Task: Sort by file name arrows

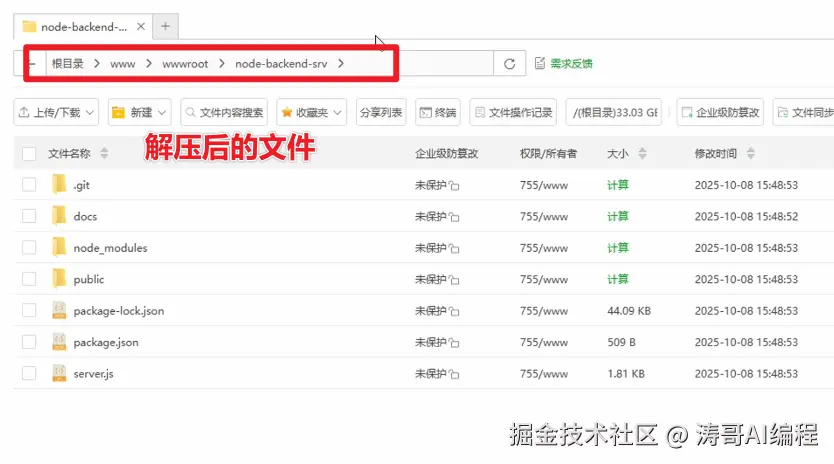Action: click(x=104, y=154)
